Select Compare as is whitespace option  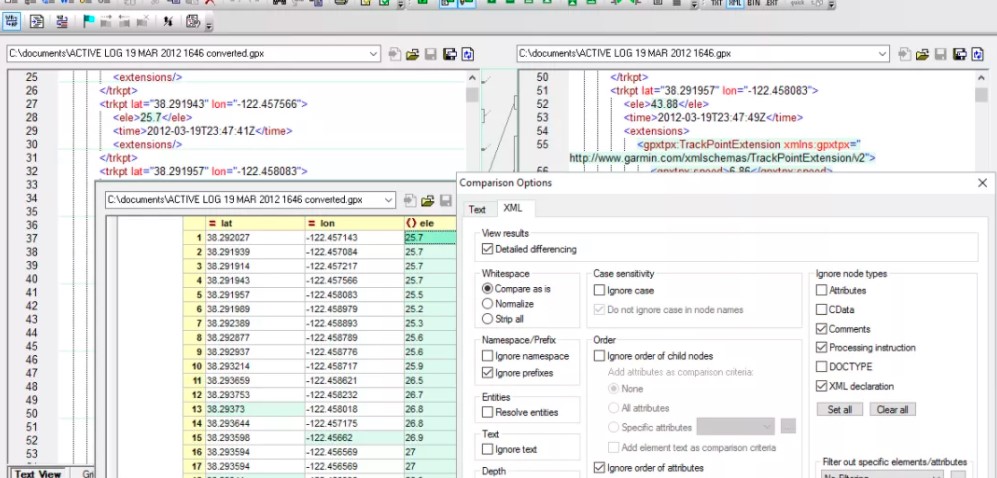pos(488,289)
